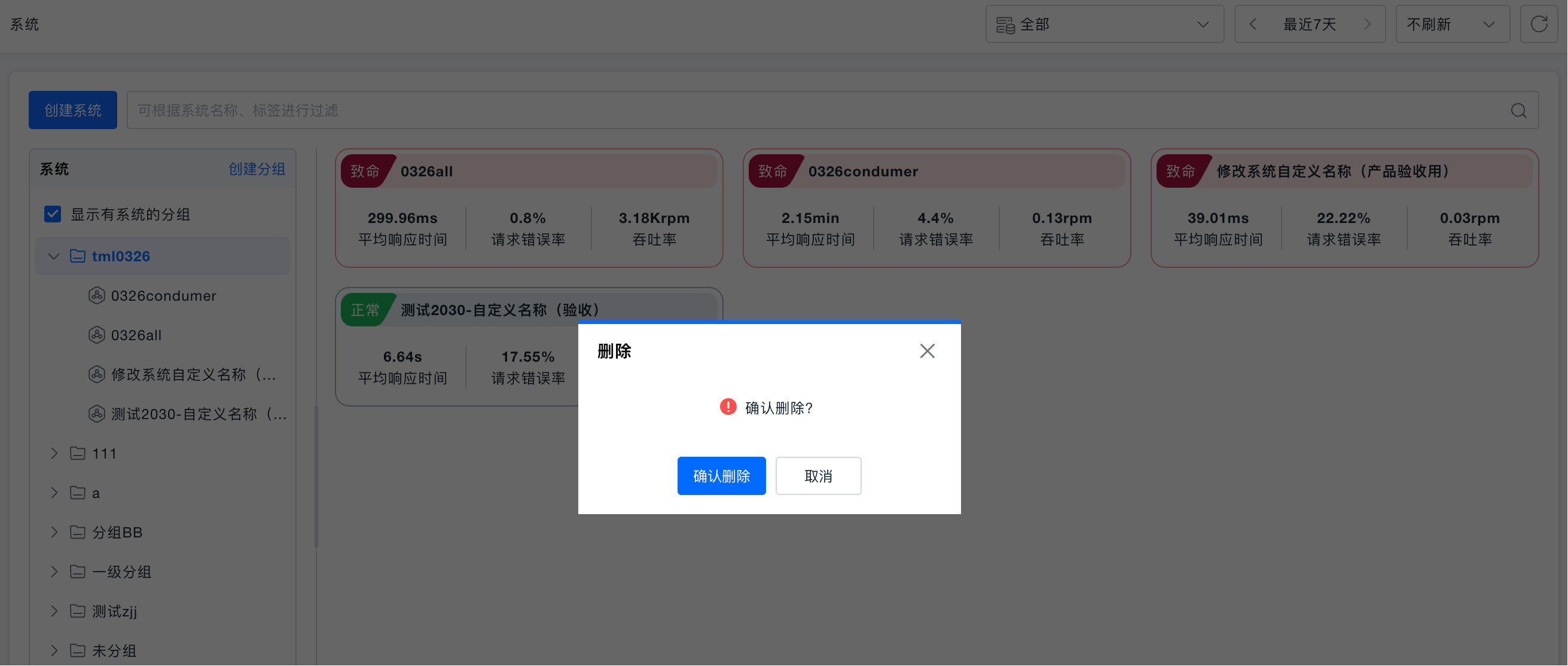Click the 2.15min response time value
1568x666 pixels.
(810, 218)
